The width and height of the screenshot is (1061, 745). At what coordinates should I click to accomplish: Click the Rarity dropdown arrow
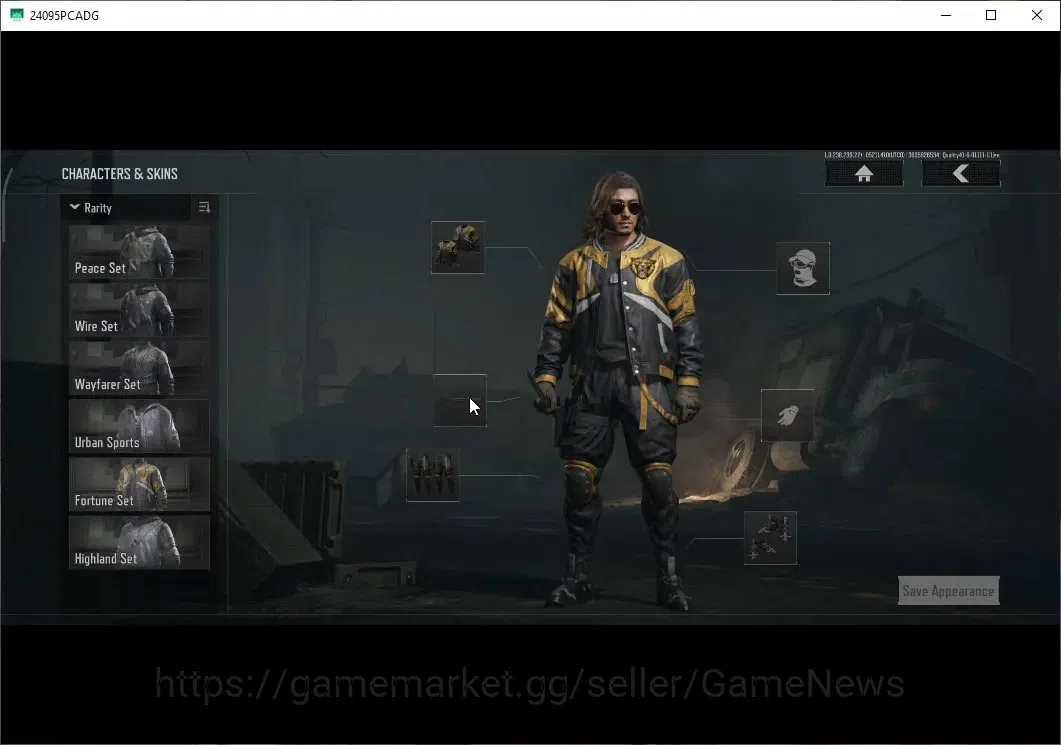tap(74, 207)
